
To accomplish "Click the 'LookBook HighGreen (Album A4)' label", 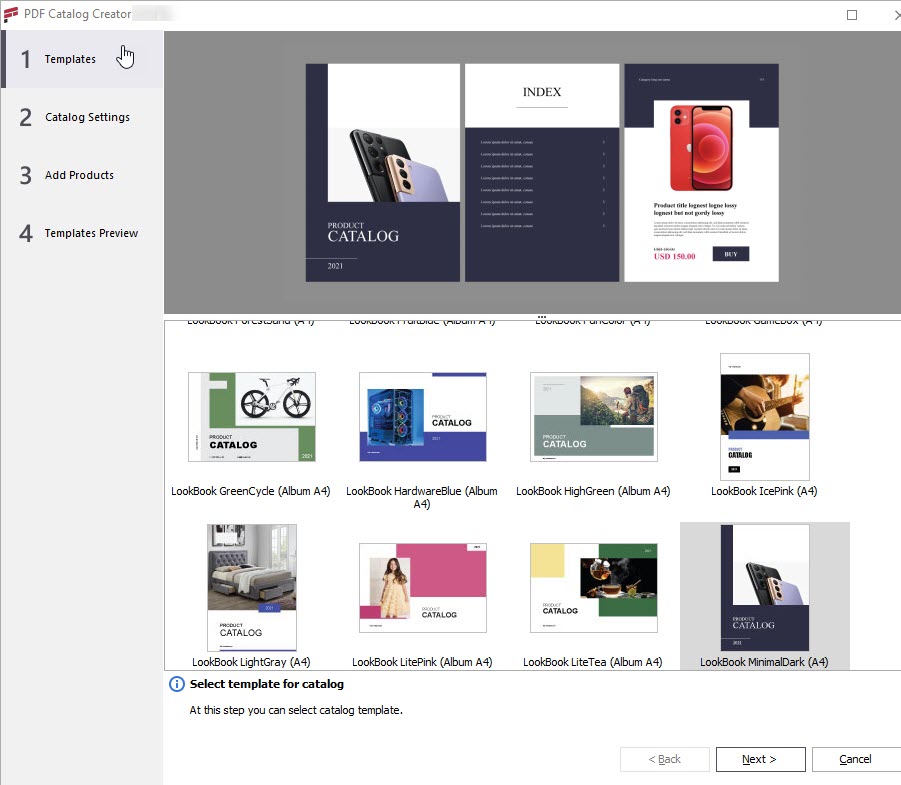I will click(x=593, y=491).
